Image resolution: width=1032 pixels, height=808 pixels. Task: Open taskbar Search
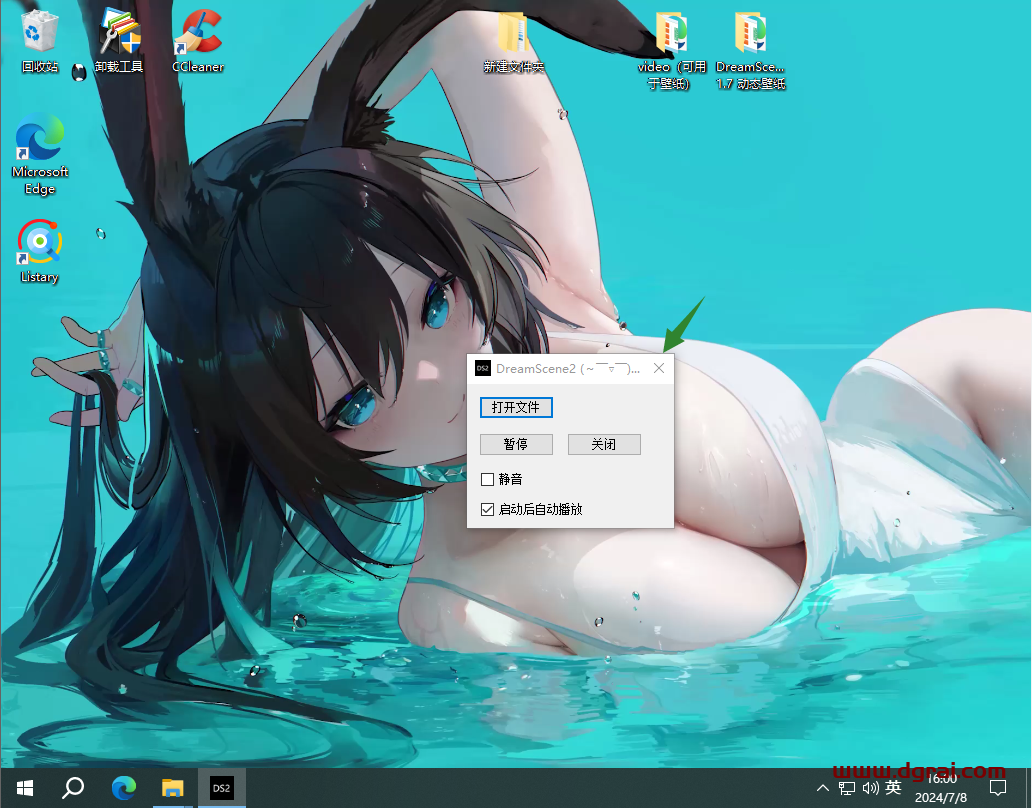point(73,788)
